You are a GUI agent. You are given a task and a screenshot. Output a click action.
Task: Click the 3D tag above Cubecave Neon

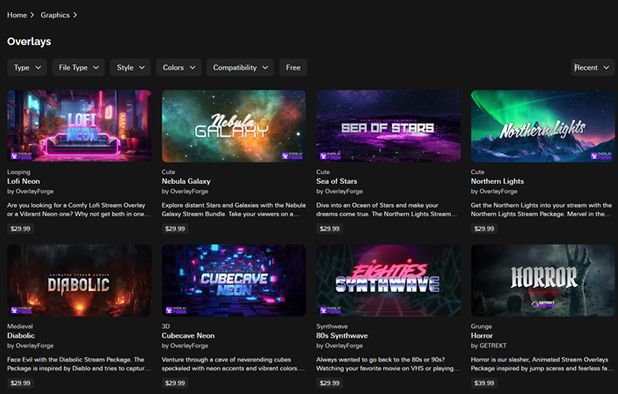point(166,326)
